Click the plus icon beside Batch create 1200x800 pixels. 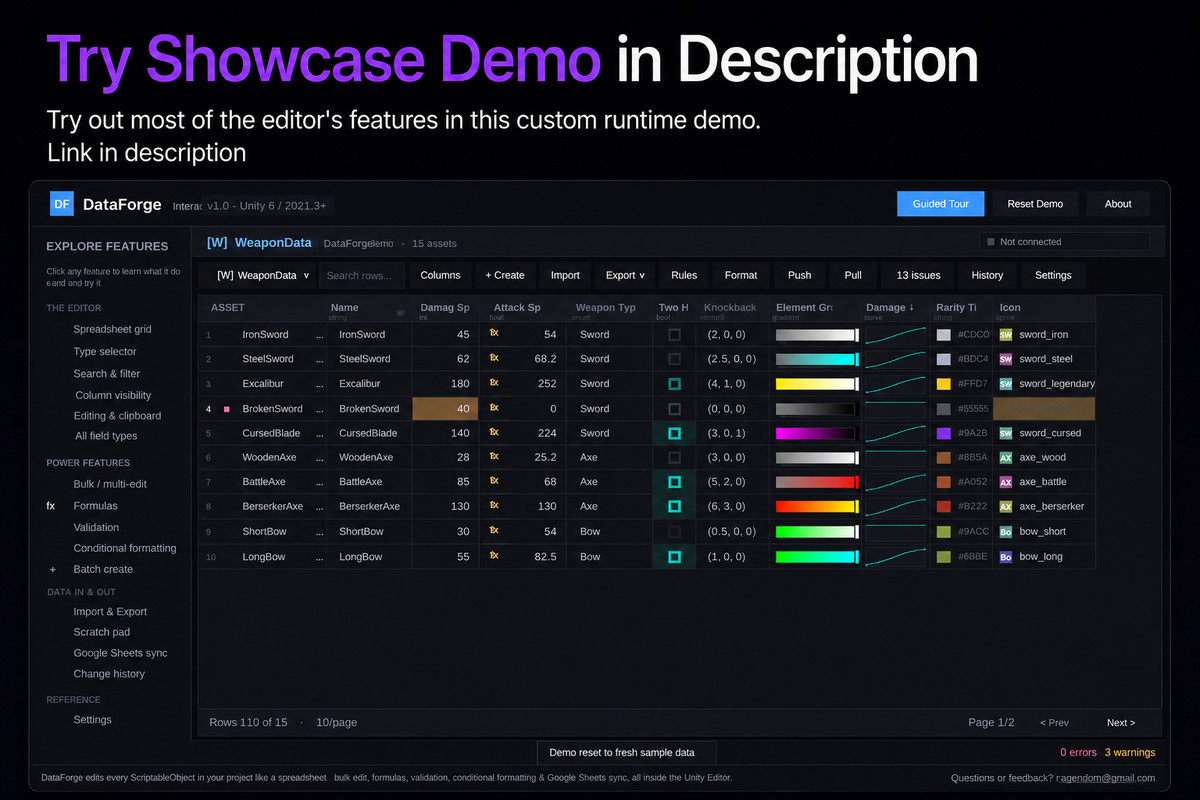pyautogui.click(x=52, y=570)
